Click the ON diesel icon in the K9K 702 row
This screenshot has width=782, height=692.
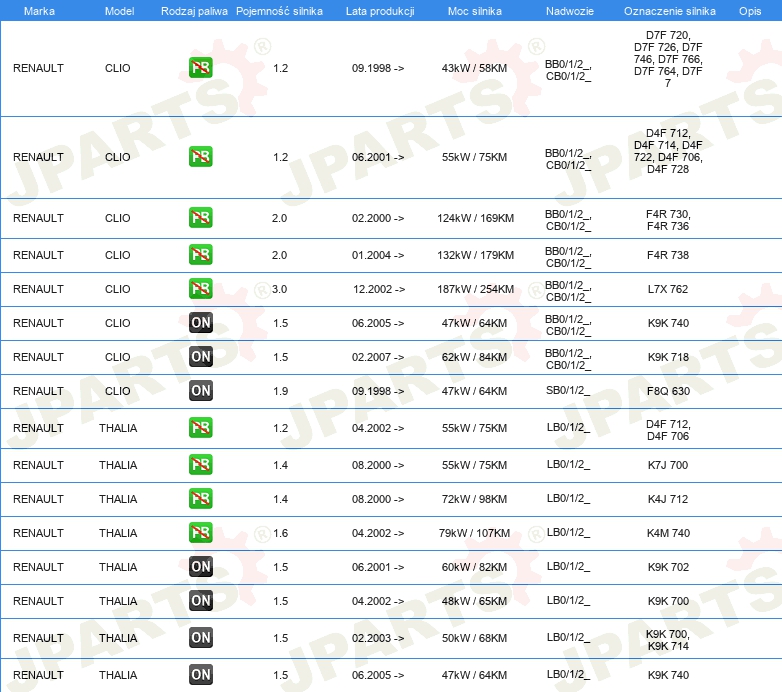click(x=200, y=566)
